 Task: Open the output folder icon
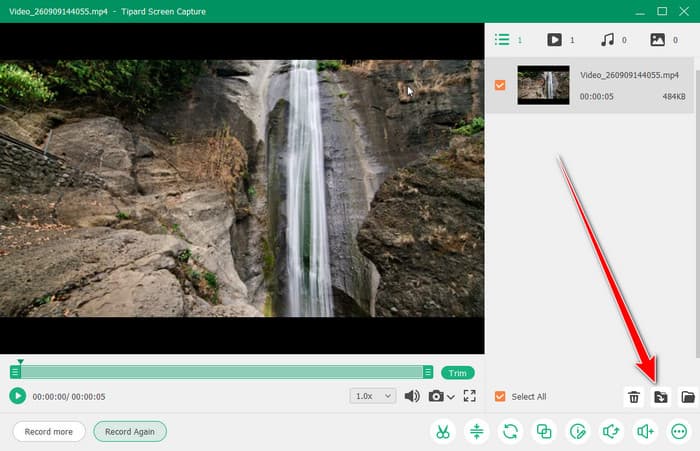pyautogui.click(x=688, y=397)
